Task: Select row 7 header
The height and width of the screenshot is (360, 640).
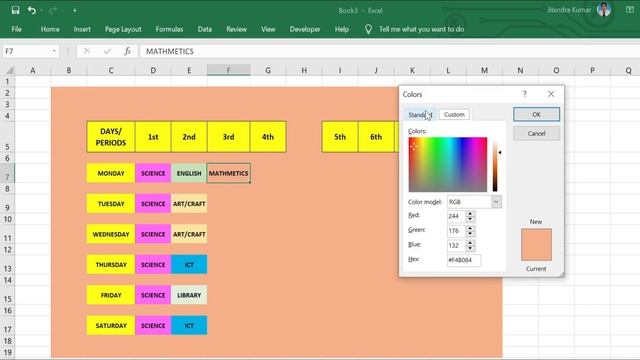Action: (x=7, y=173)
